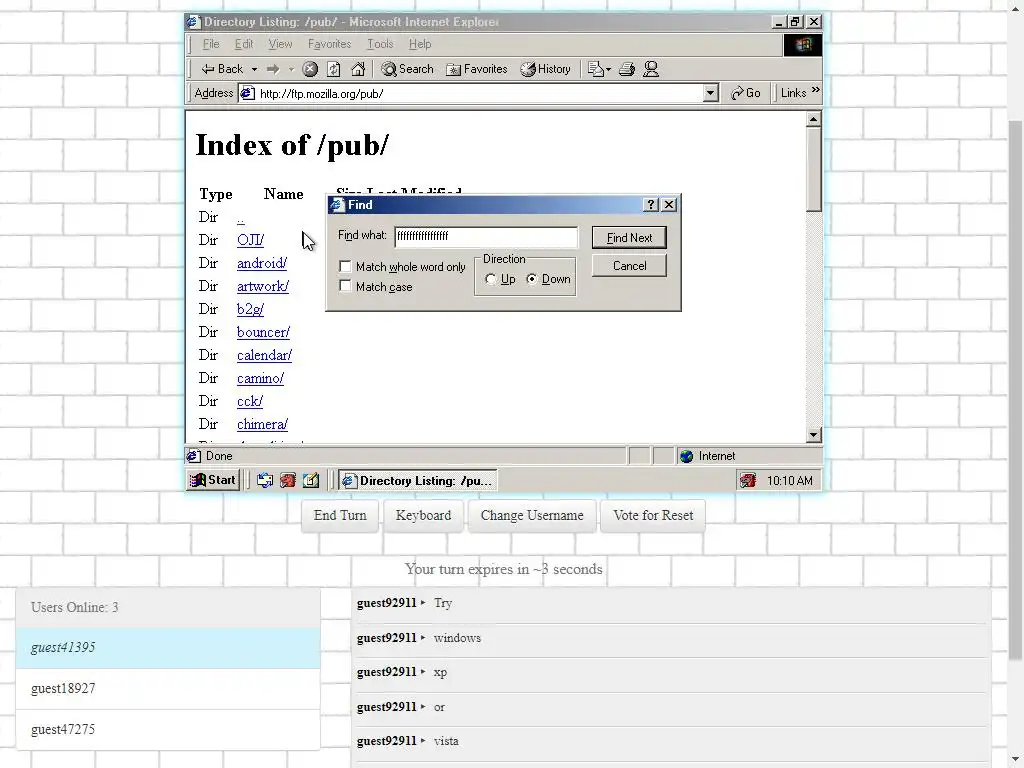Image resolution: width=1024 pixels, height=768 pixels.
Task: Open the View menu
Action: 280,44
